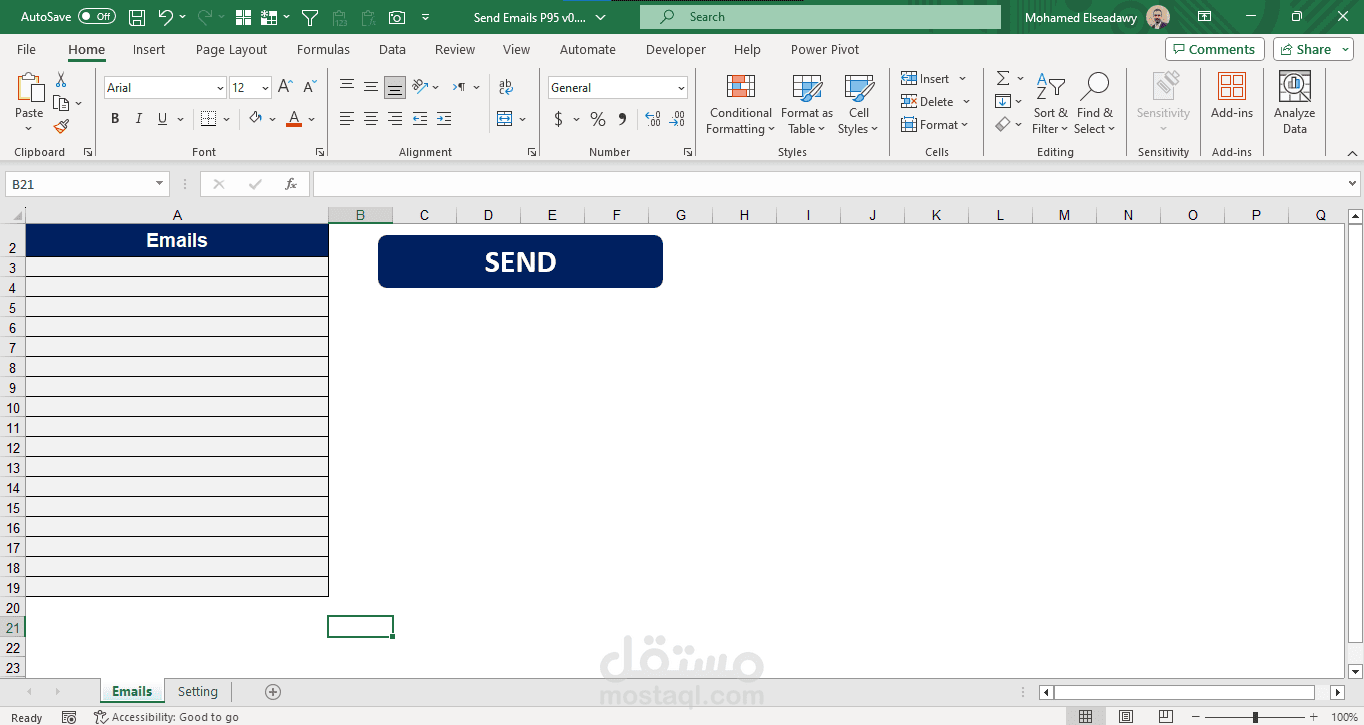Click the Wrap Text icon
Viewport: 1364px width, 725px height.
(506, 88)
